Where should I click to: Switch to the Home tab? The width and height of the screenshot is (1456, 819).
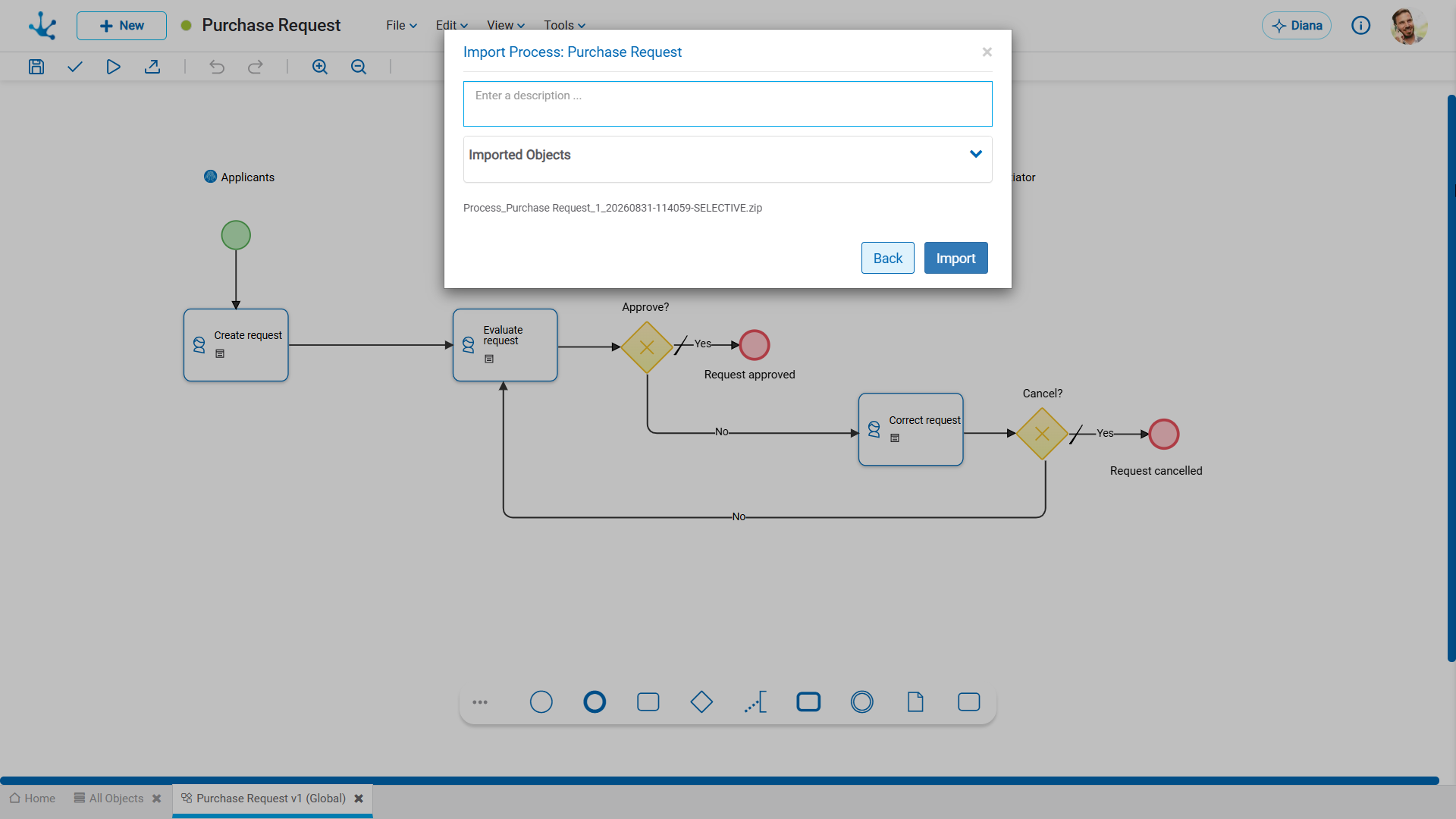coord(33,799)
